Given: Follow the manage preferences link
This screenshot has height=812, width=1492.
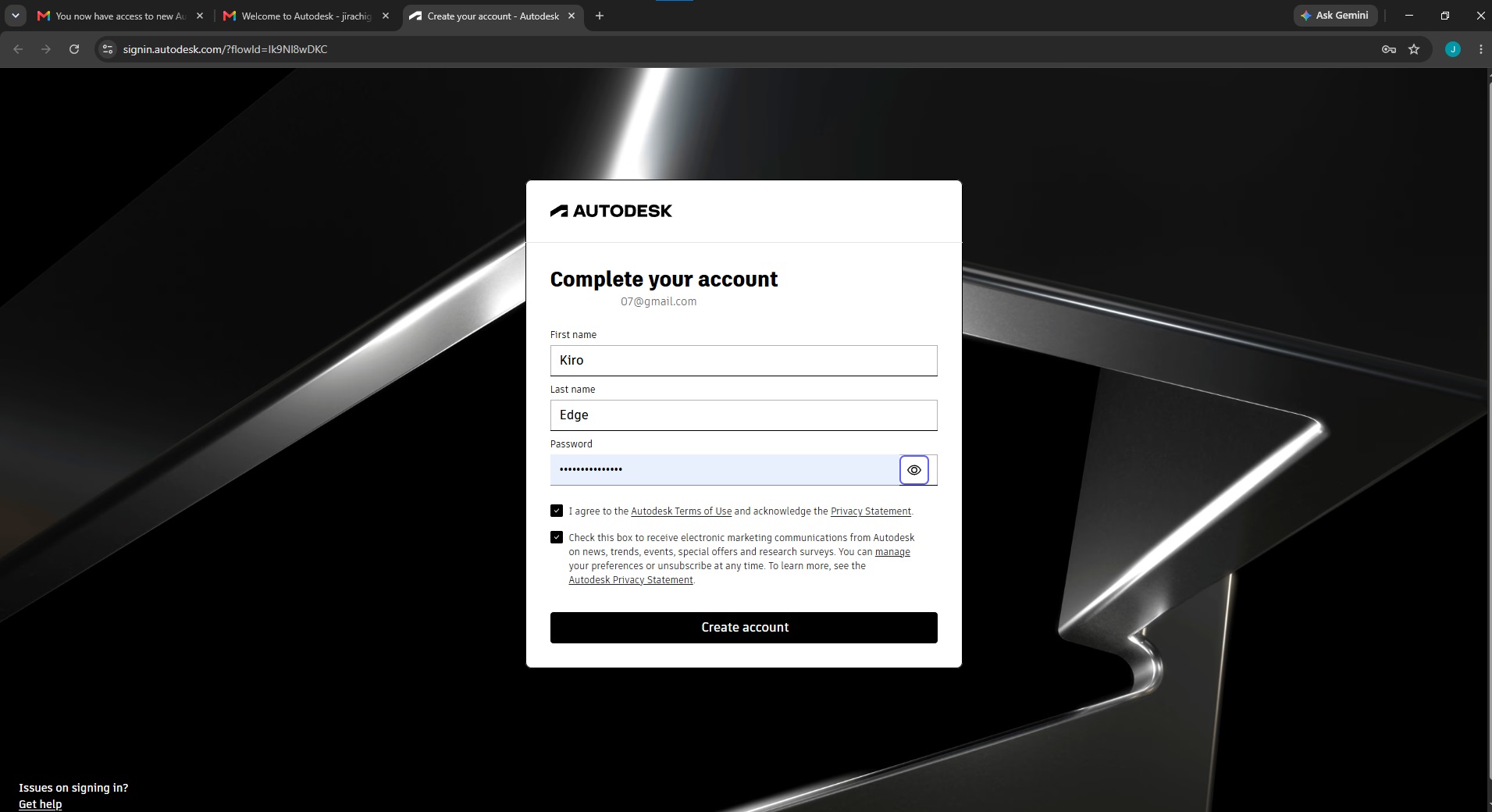Looking at the screenshot, I should (892, 552).
